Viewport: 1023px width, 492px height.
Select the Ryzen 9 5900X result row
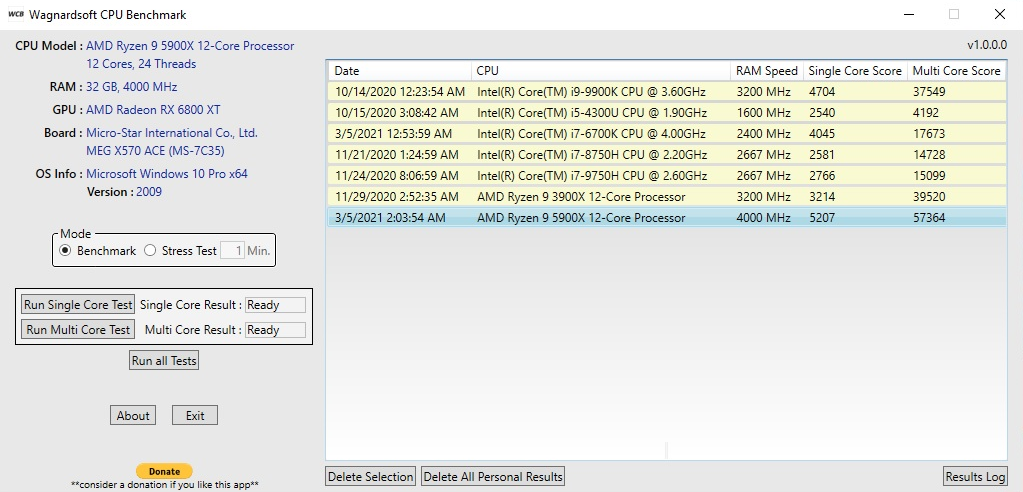(667, 217)
